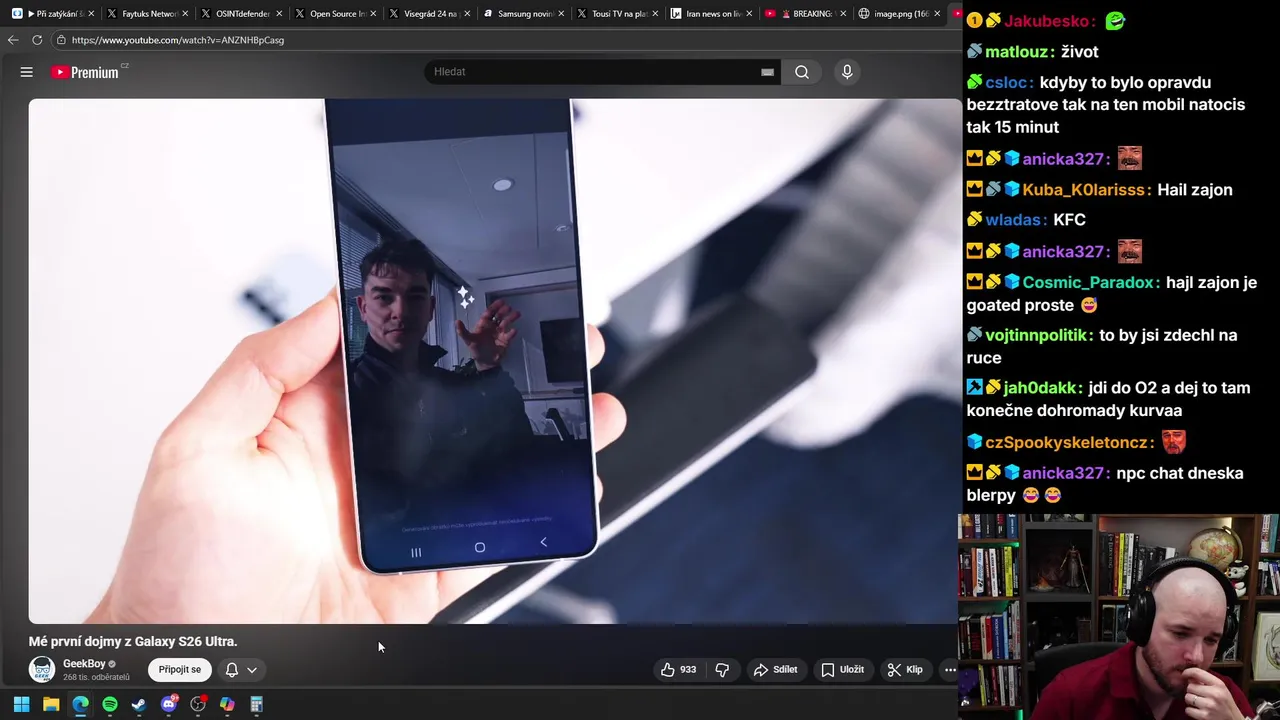The width and height of the screenshot is (1280, 720).
Task: Toggle the notification bell for GeekBoy
Action: 232,670
